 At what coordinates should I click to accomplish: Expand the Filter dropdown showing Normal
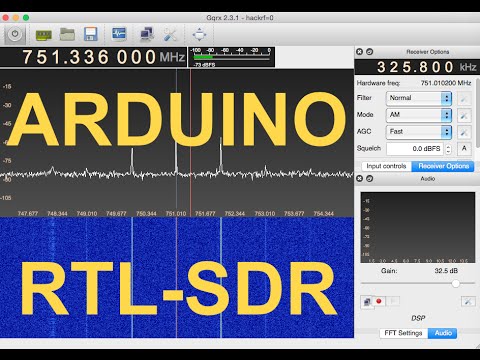(x=419, y=98)
